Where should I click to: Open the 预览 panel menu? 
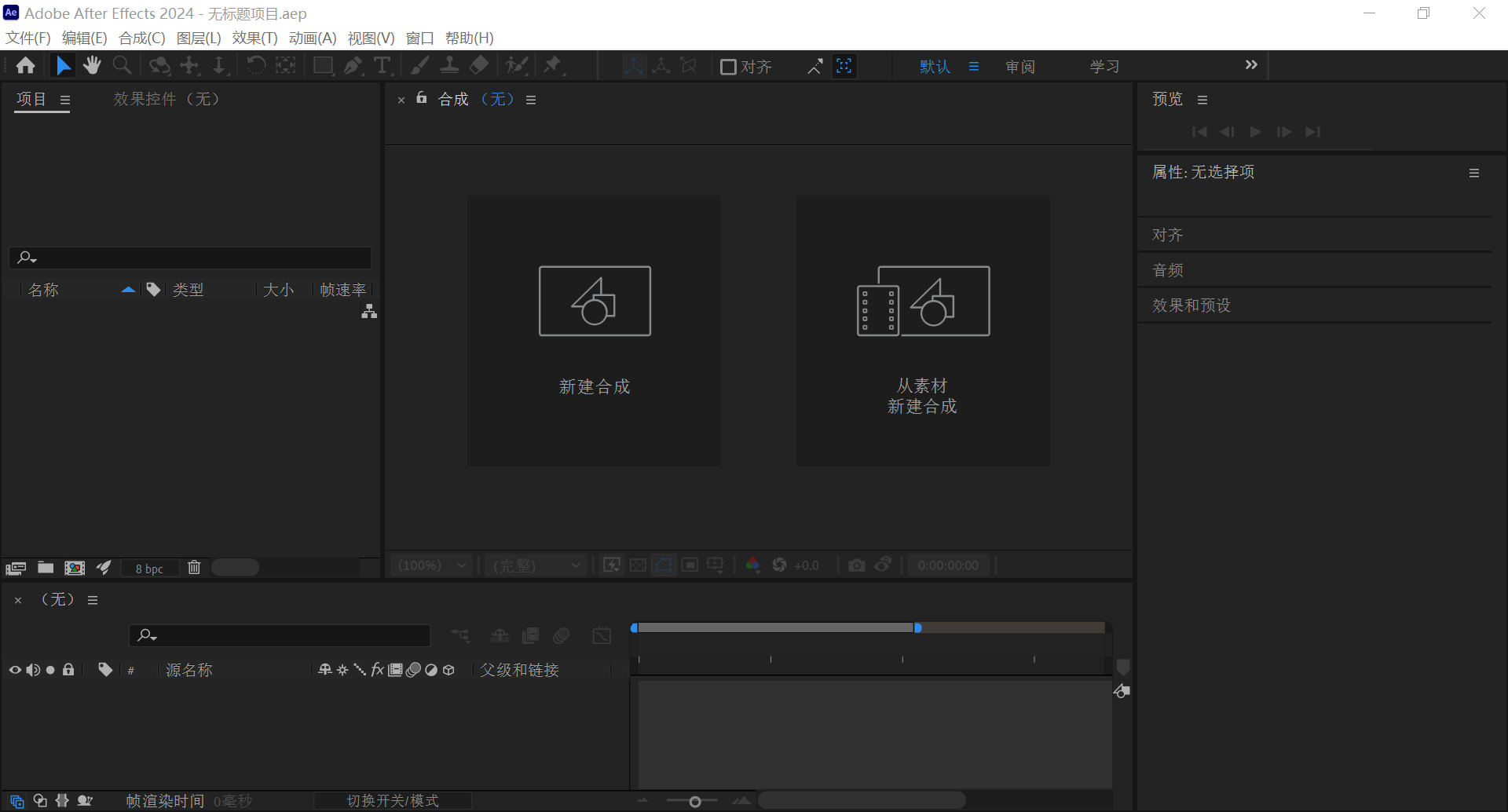tap(1202, 100)
